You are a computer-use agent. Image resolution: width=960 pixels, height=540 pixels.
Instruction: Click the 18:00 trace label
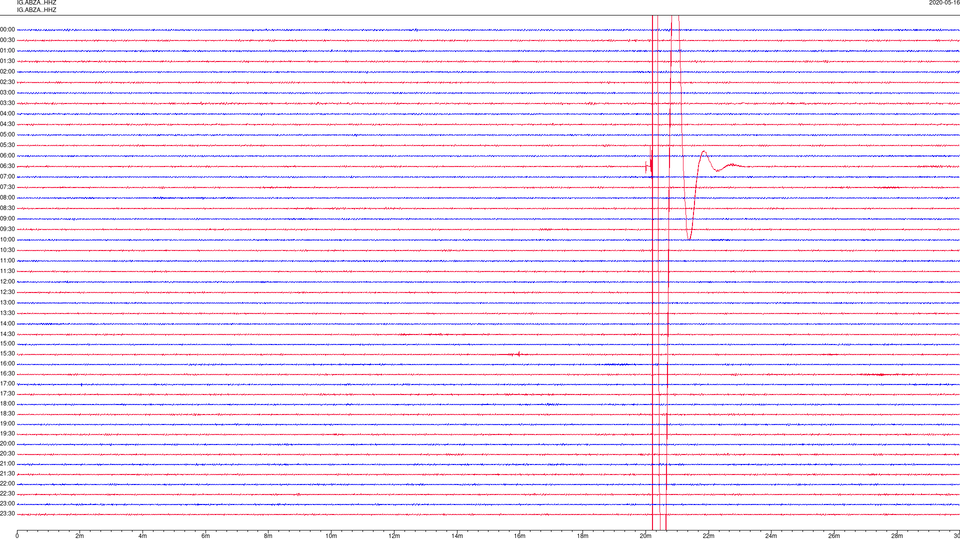[x=7, y=404]
